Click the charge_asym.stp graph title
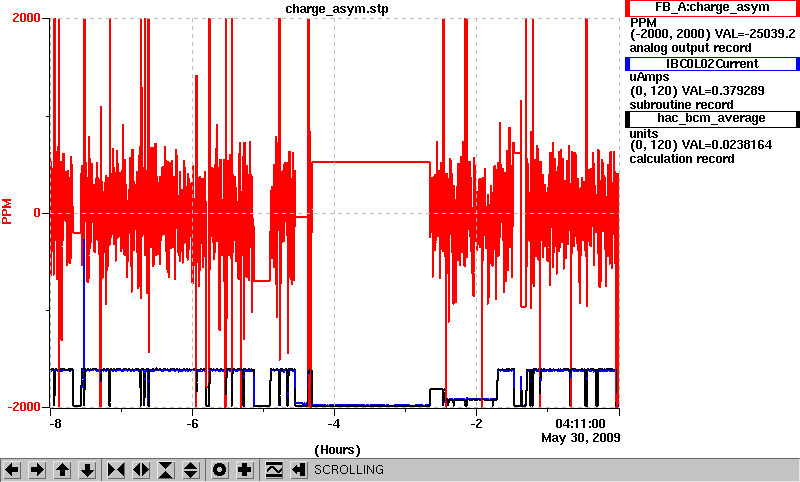 pos(337,9)
